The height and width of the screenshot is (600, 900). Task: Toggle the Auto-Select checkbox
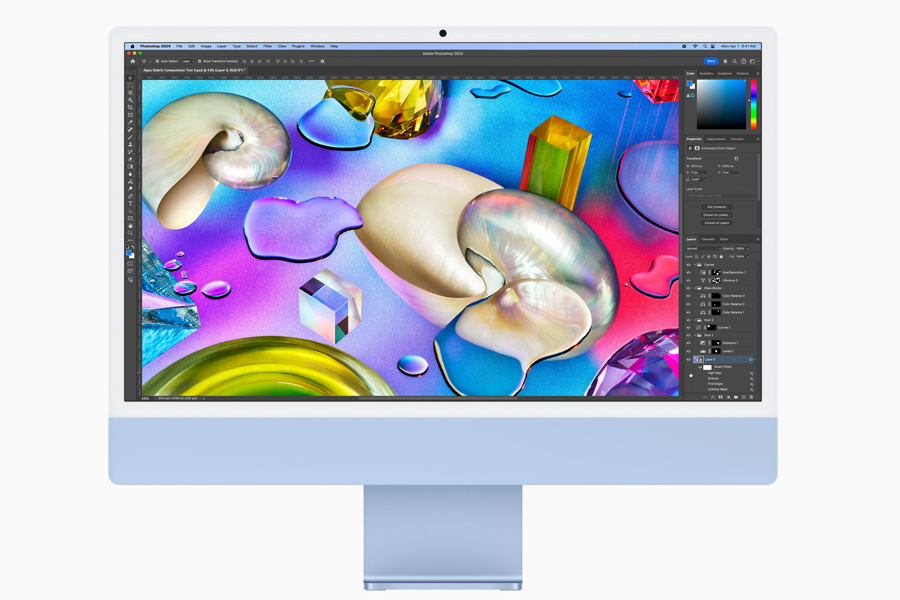tap(157, 61)
